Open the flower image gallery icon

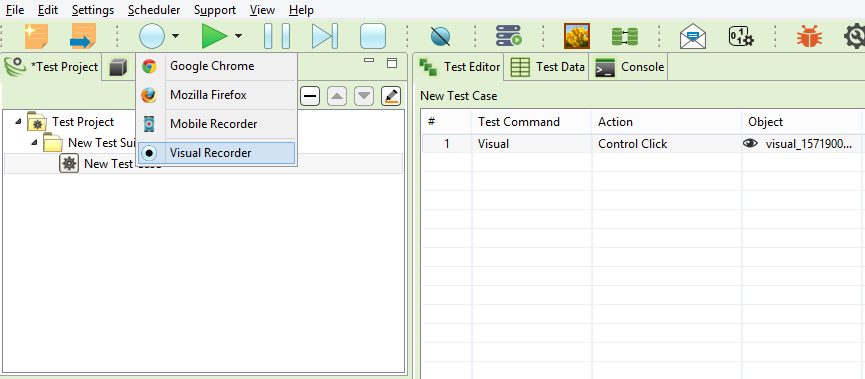click(577, 36)
